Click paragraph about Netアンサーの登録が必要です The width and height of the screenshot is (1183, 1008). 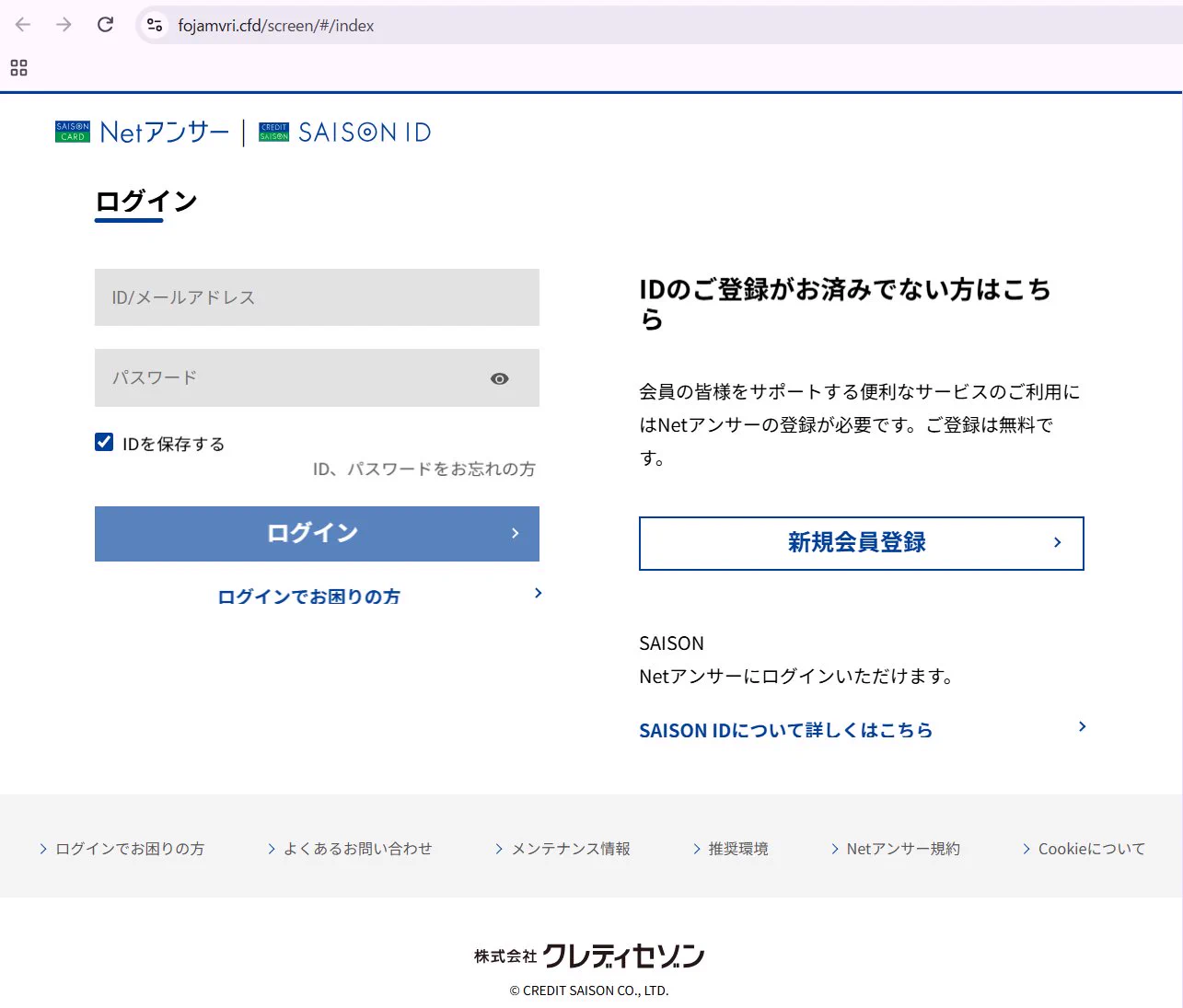click(x=860, y=425)
